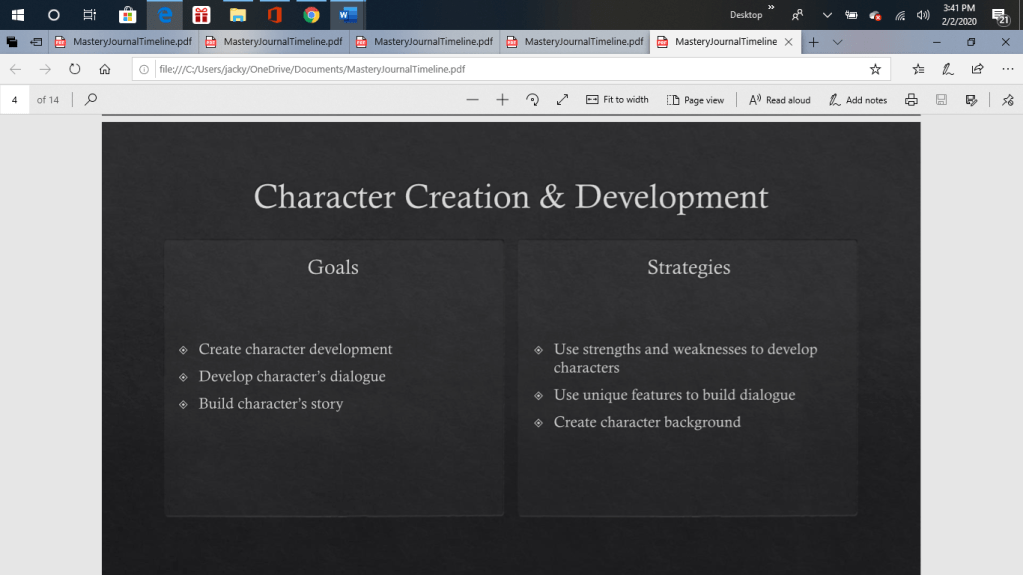Print the PDF document
1023x575 pixels.
coord(911,99)
